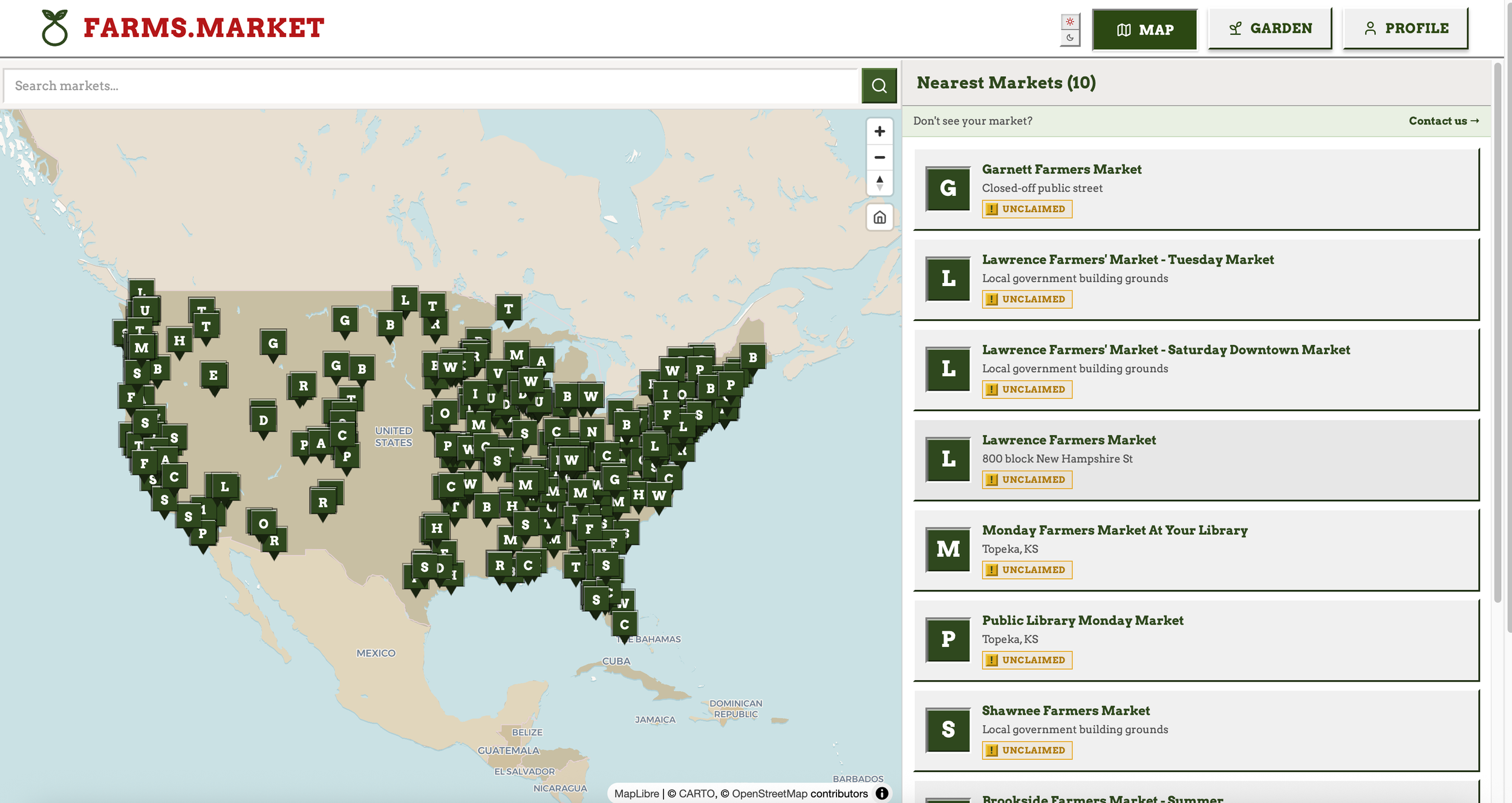Switch to light theme with sun icon

(1070, 22)
